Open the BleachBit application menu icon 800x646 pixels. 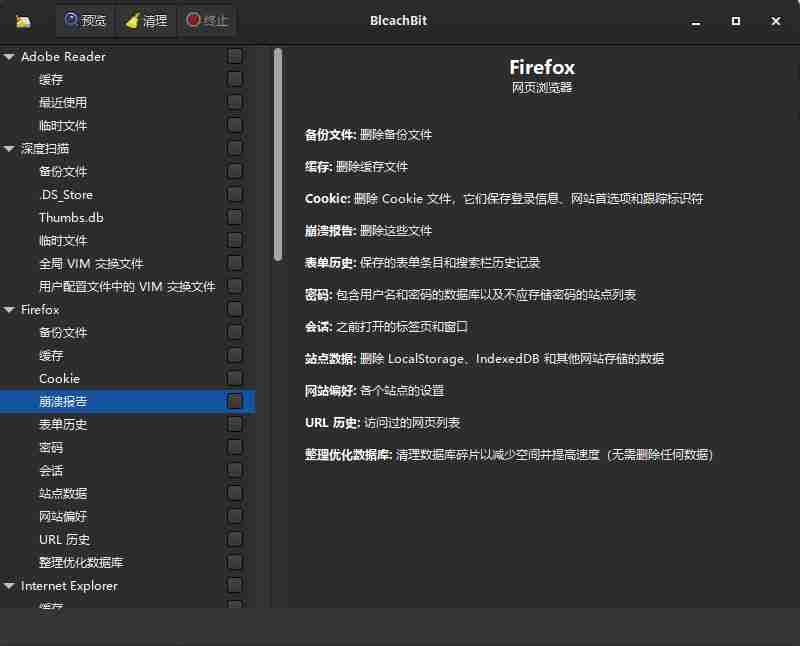tap(23, 21)
